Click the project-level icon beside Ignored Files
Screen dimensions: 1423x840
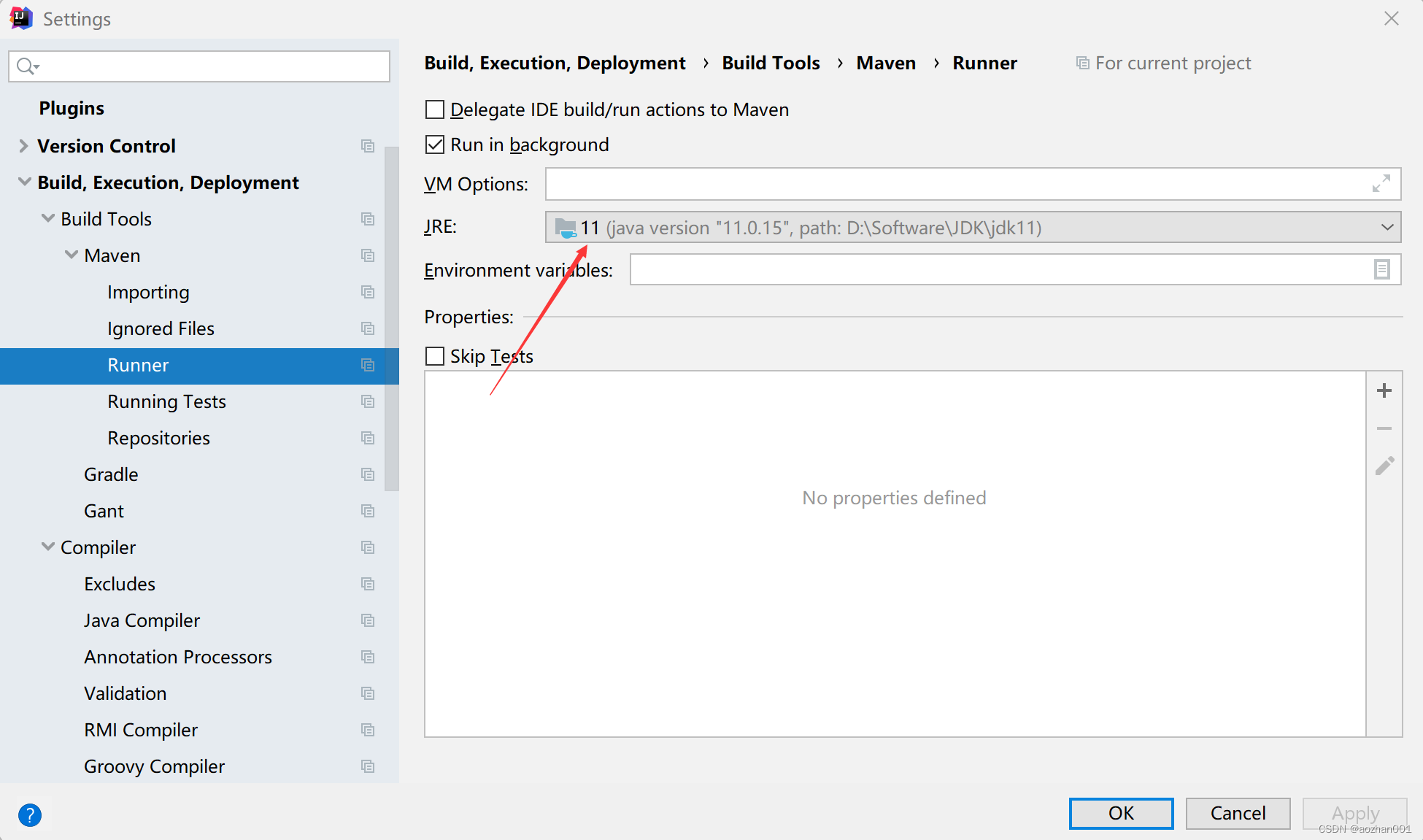(x=368, y=328)
